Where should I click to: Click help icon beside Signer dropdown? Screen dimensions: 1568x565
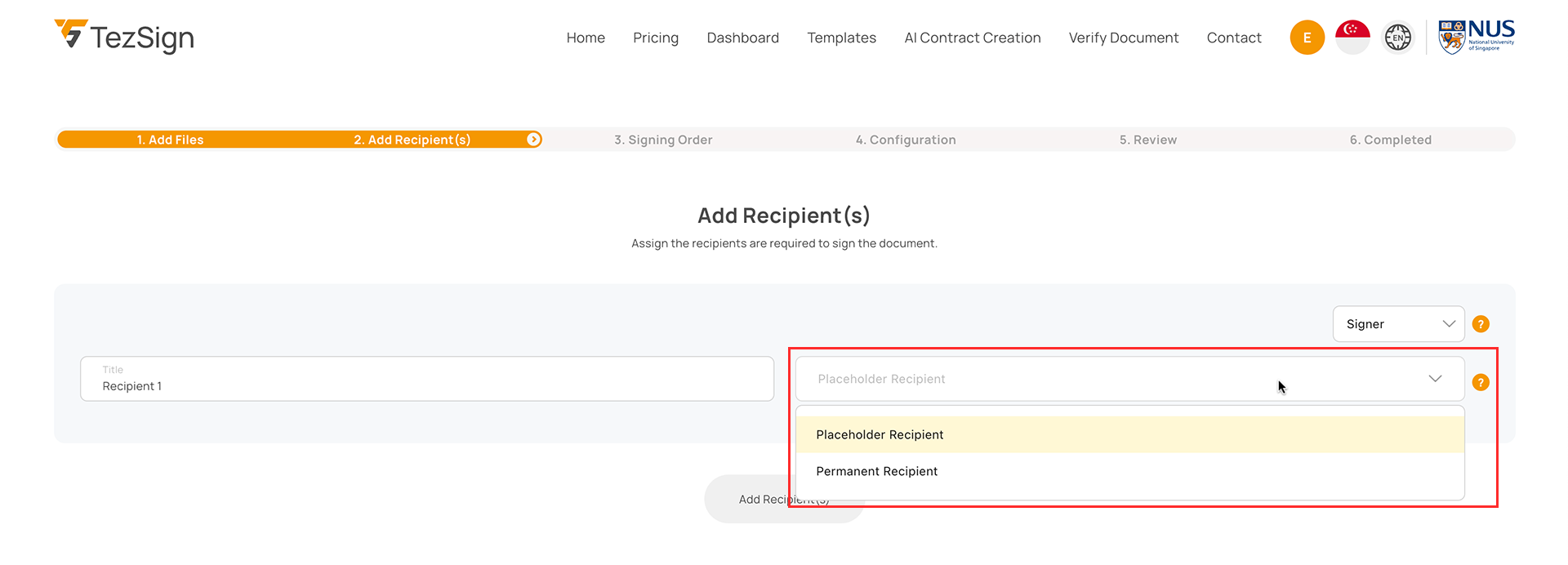coord(1481,324)
